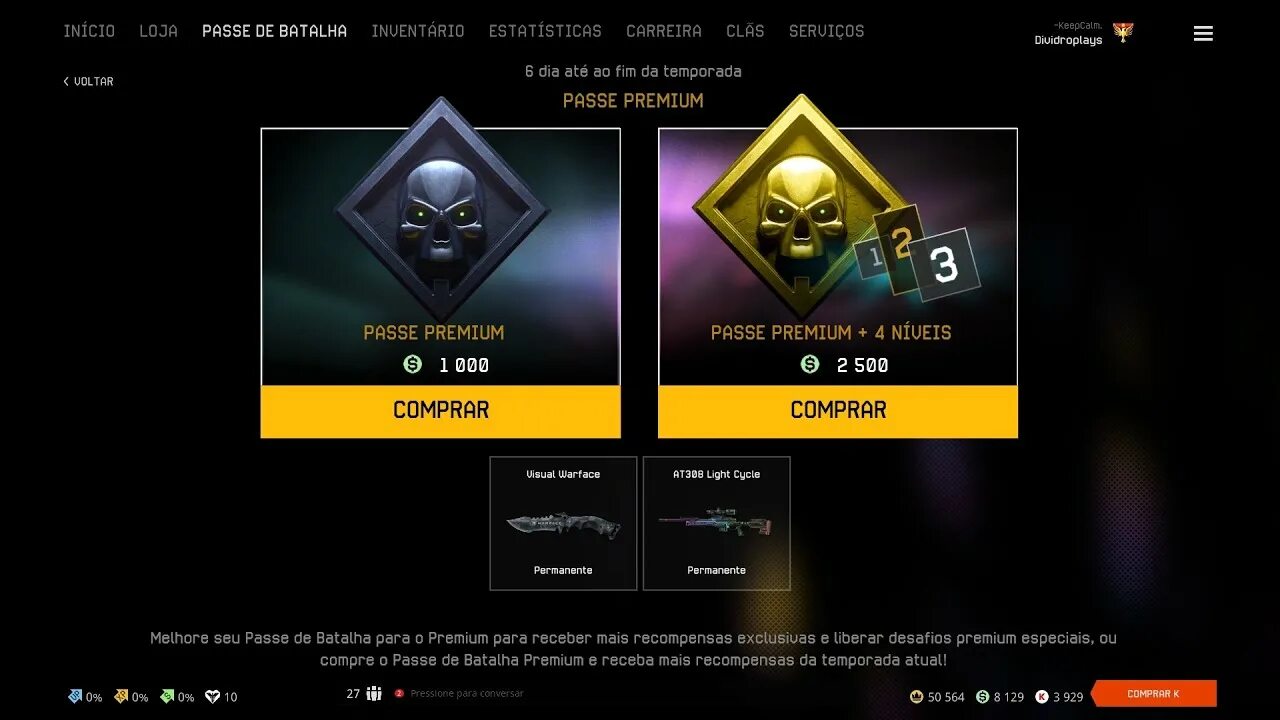Screen dimensions: 1280x720
Task: Select the silver skull Passe Premium emblem
Action: [x=441, y=210]
